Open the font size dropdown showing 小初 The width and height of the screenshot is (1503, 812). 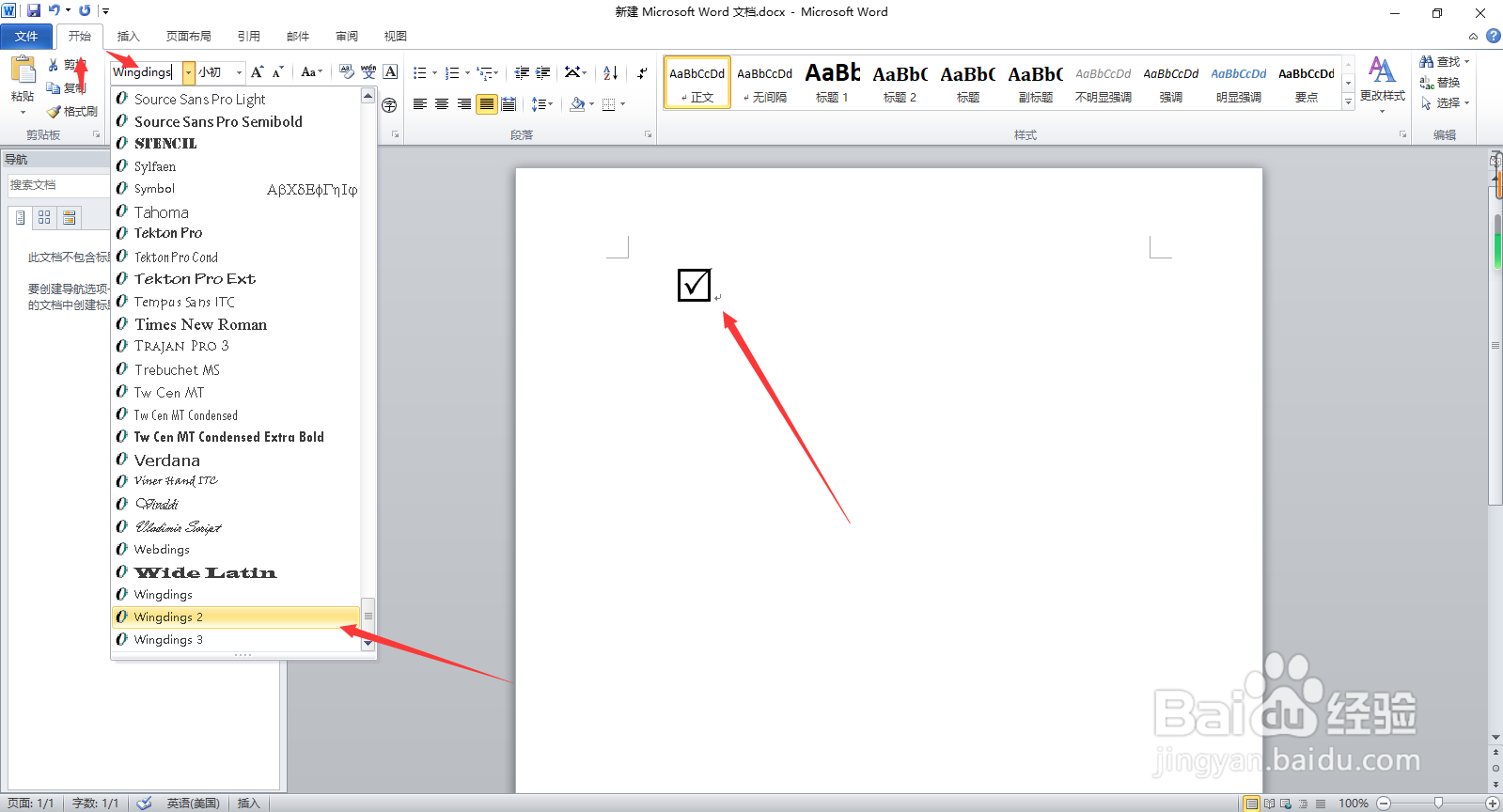[x=239, y=72]
